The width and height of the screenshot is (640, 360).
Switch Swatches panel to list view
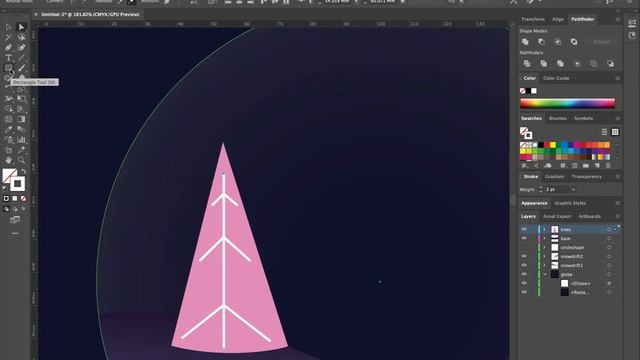(604, 132)
